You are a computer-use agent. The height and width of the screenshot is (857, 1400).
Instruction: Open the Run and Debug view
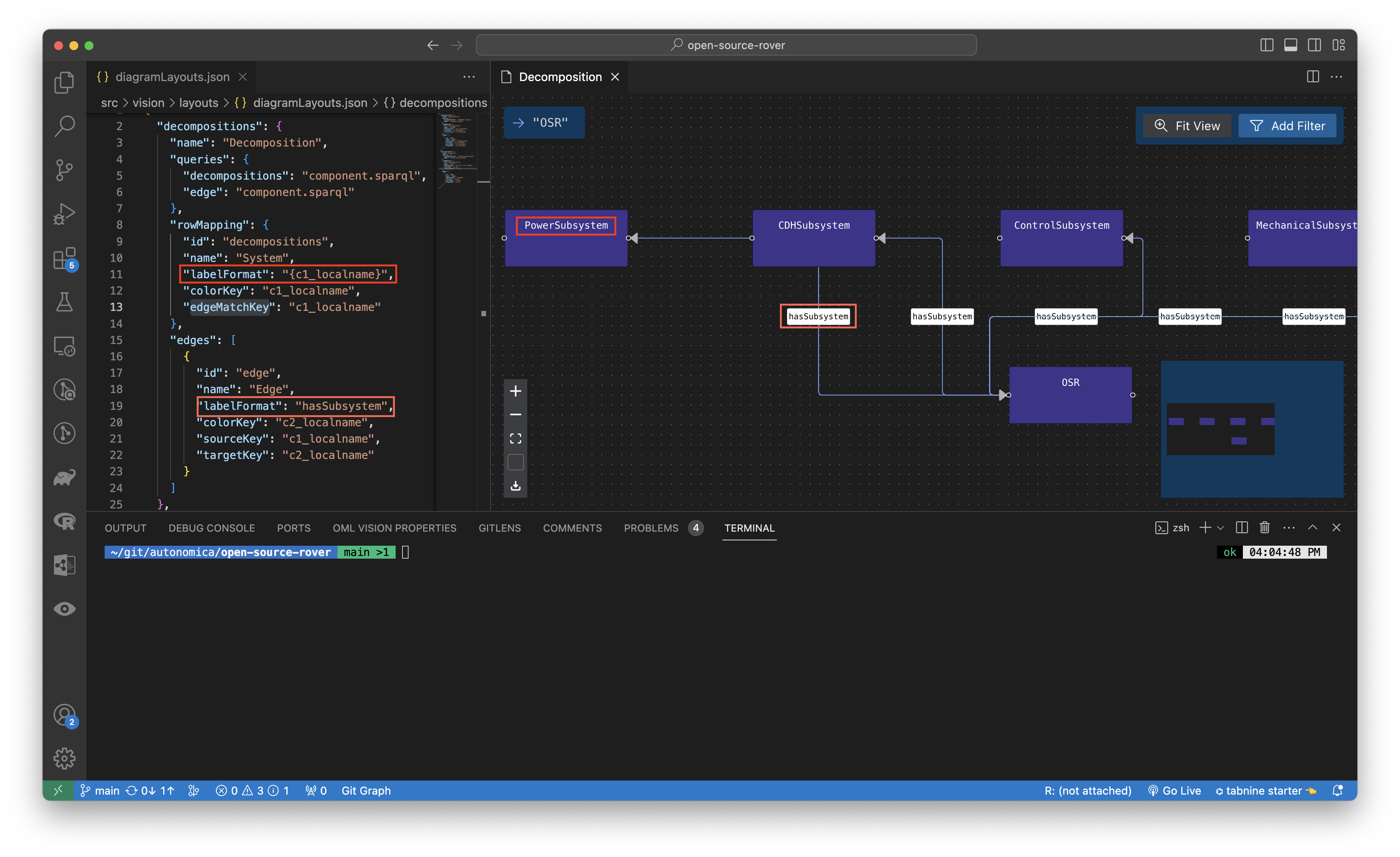pos(64,214)
